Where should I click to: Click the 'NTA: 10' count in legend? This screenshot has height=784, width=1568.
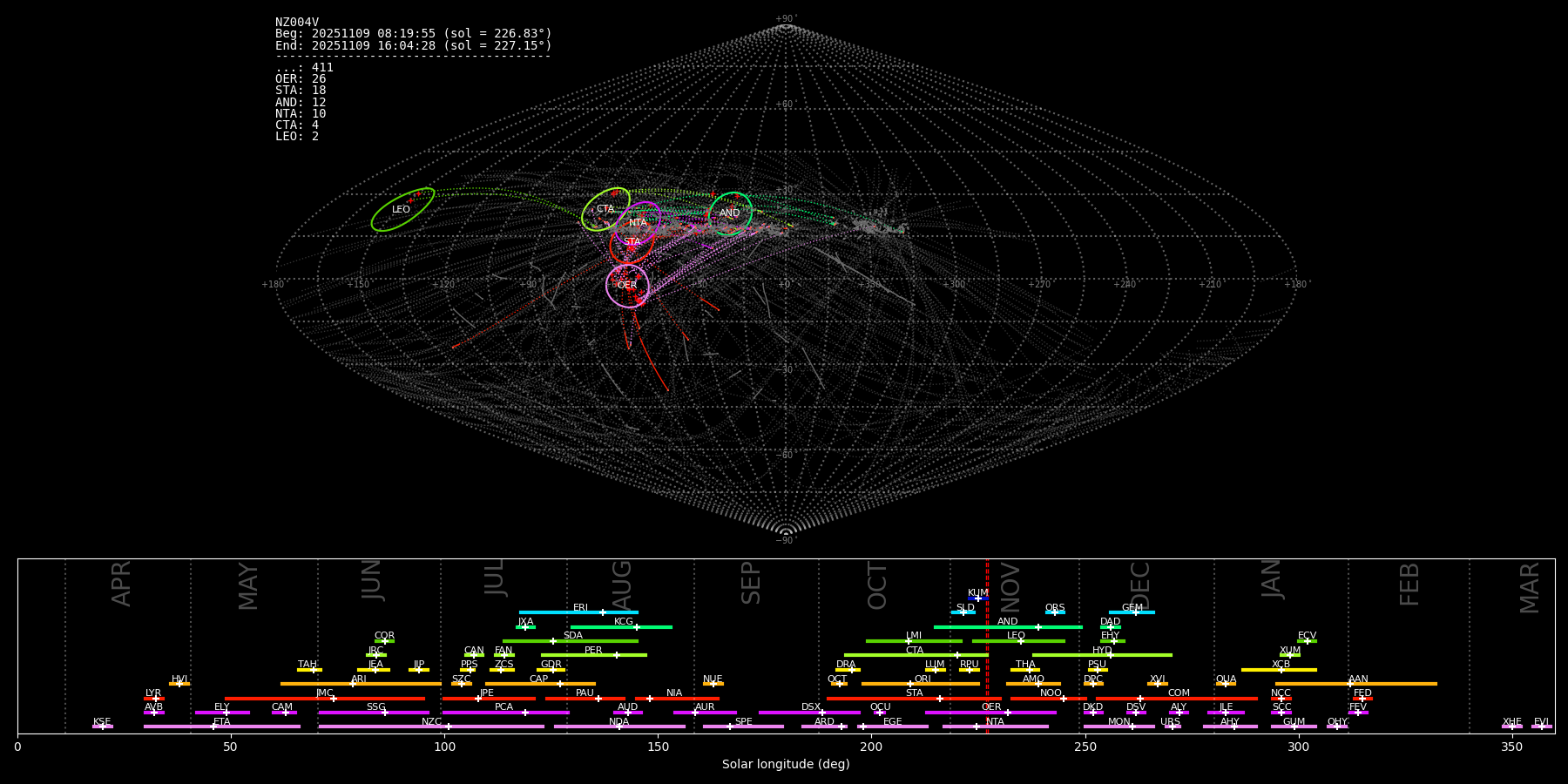(301, 114)
